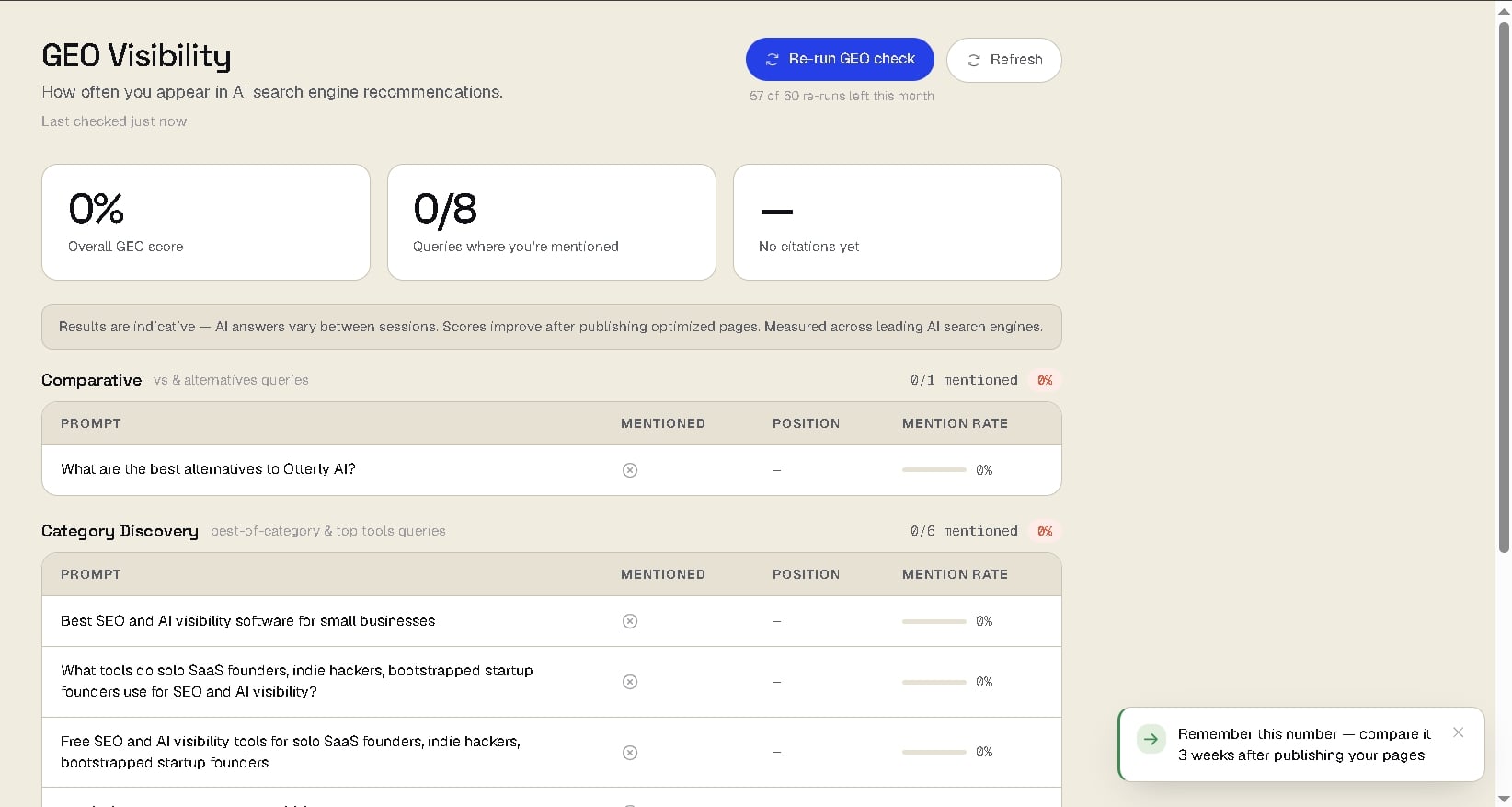Click 'MENTIONED' header in Comparative table
The height and width of the screenshot is (807, 1512).
663,423
